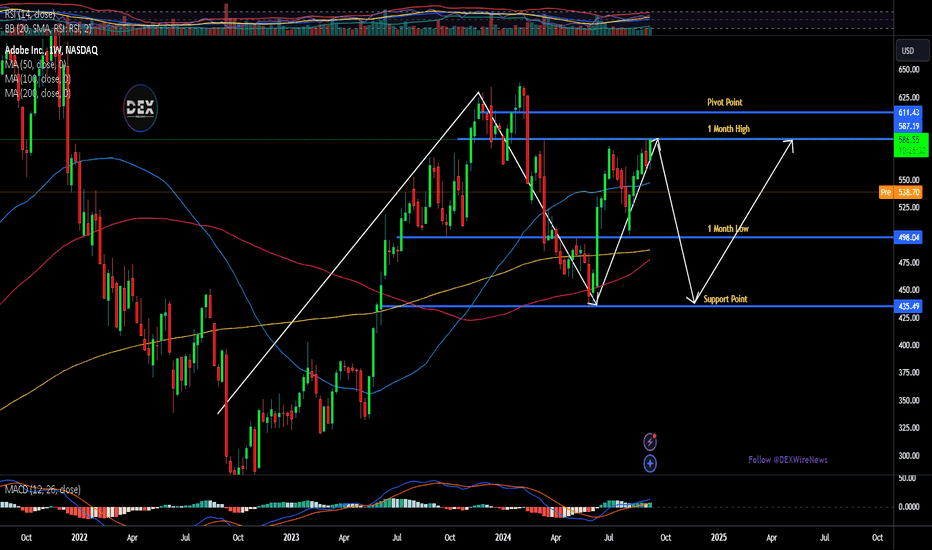Click the 475.00 price axis value
This screenshot has width=932, height=550.
[909, 262]
